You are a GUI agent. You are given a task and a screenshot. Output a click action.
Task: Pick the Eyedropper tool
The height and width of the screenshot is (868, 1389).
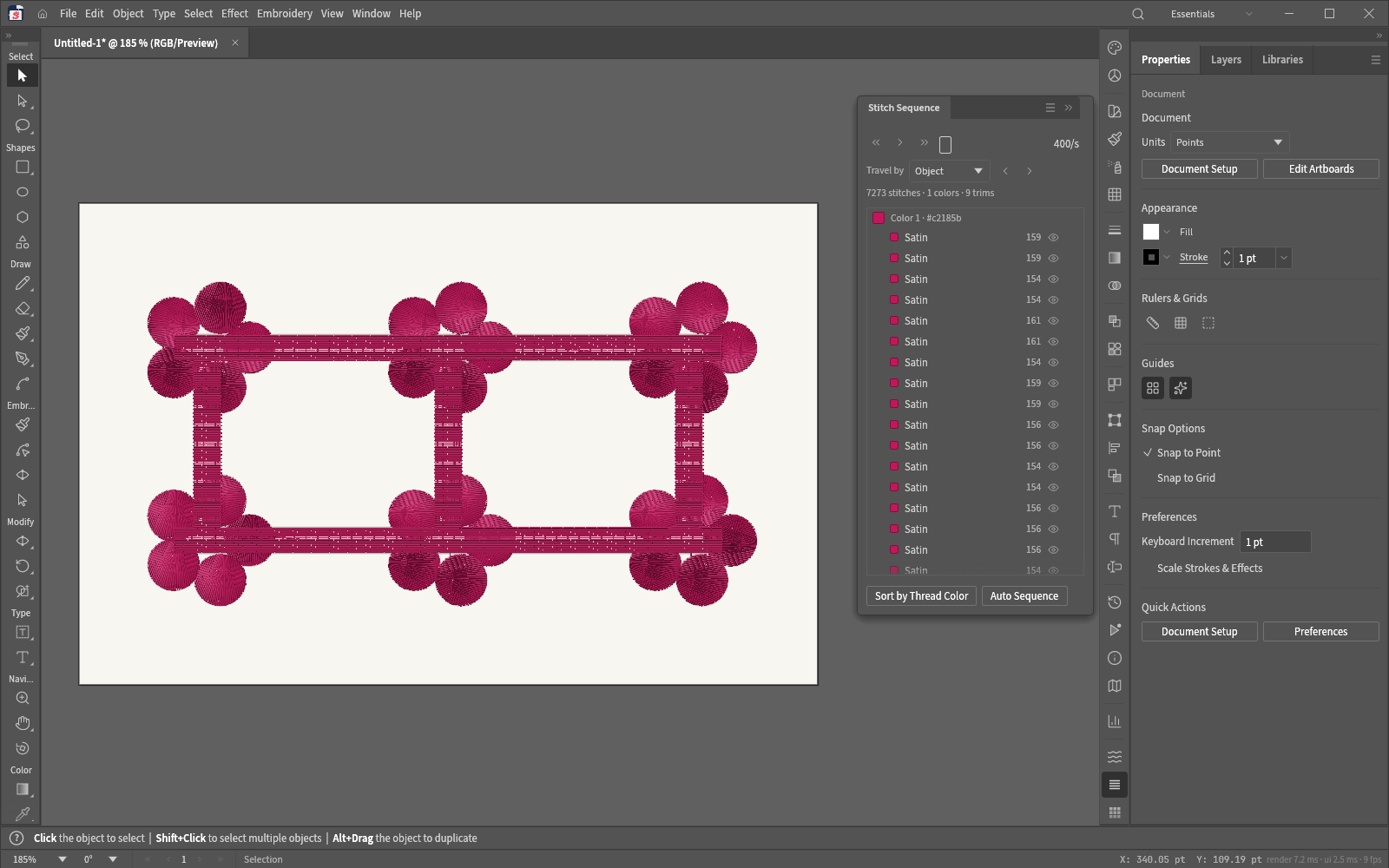click(x=23, y=814)
